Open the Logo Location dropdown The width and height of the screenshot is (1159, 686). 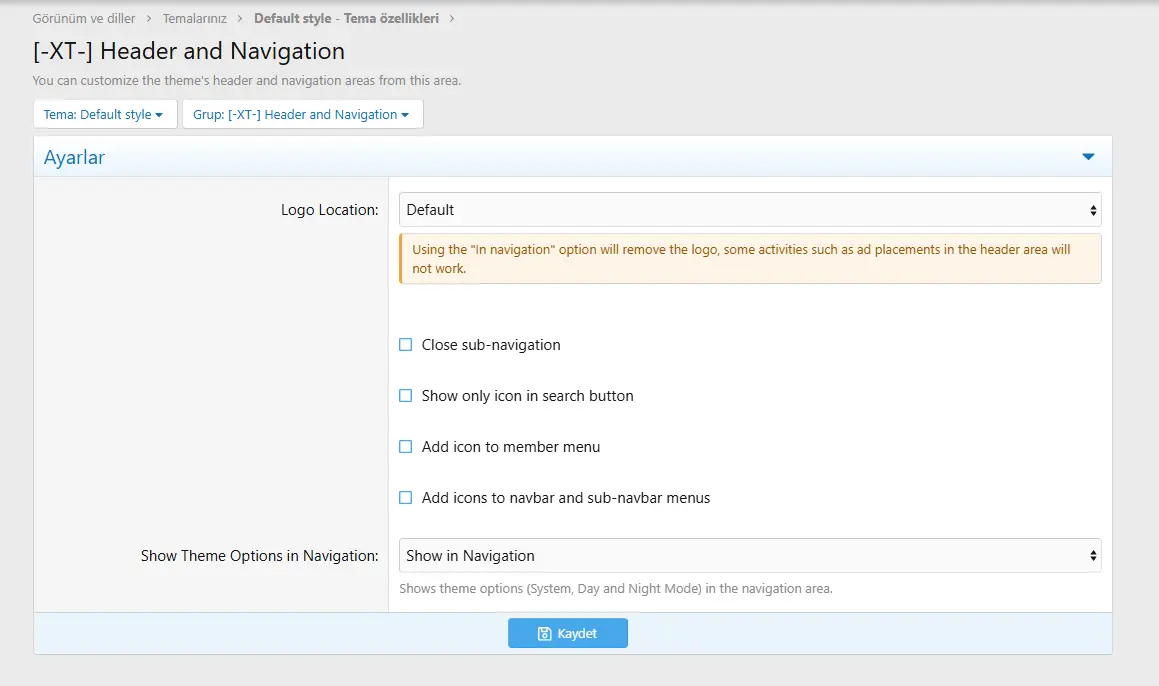tap(749, 210)
